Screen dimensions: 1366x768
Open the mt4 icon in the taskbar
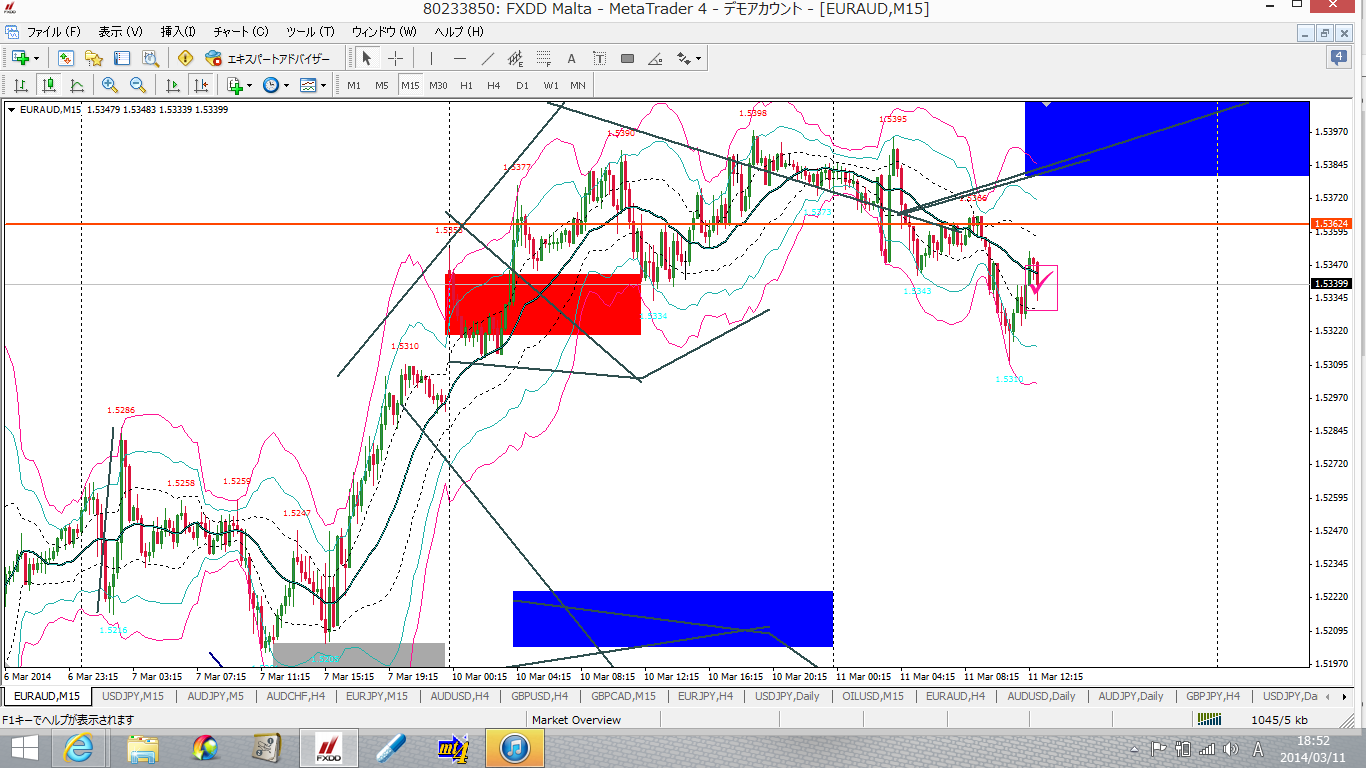[452, 747]
